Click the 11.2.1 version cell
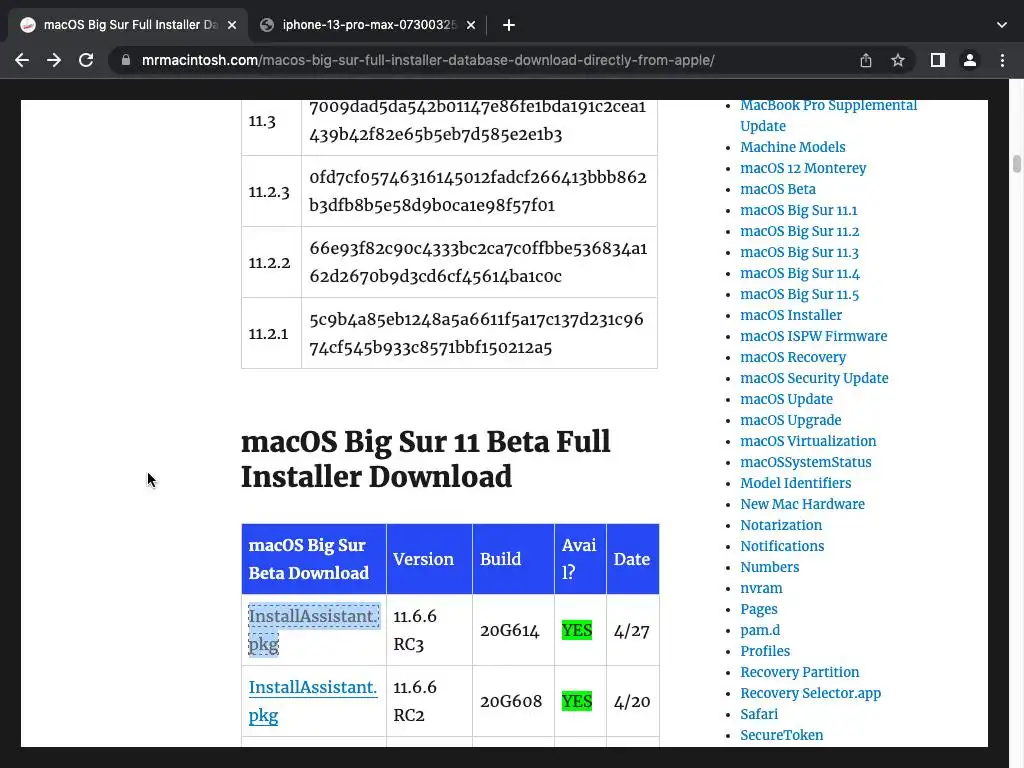 point(272,334)
